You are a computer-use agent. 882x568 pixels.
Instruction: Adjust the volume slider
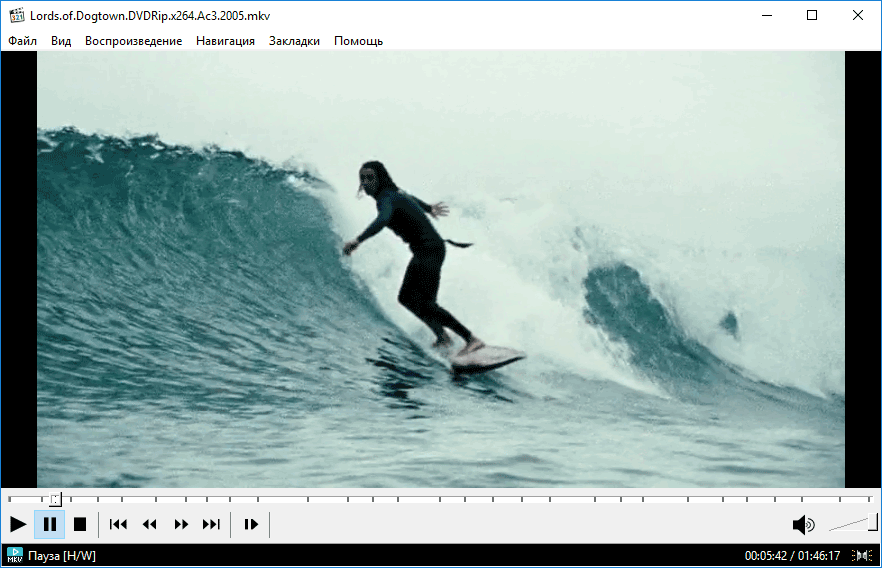(x=853, y=523)
